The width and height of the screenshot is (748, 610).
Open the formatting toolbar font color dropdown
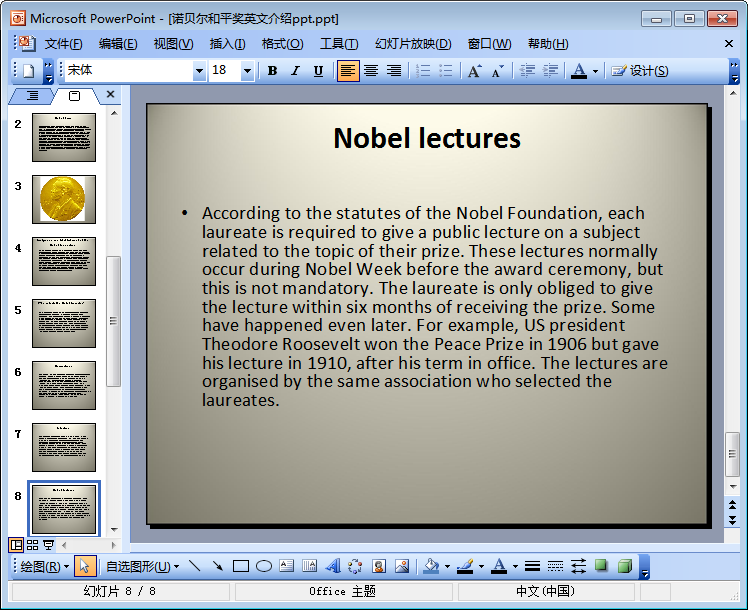point(595,72)
